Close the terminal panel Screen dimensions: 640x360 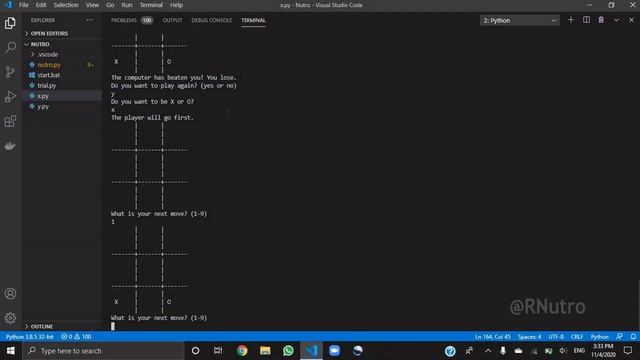pos(631,20)
